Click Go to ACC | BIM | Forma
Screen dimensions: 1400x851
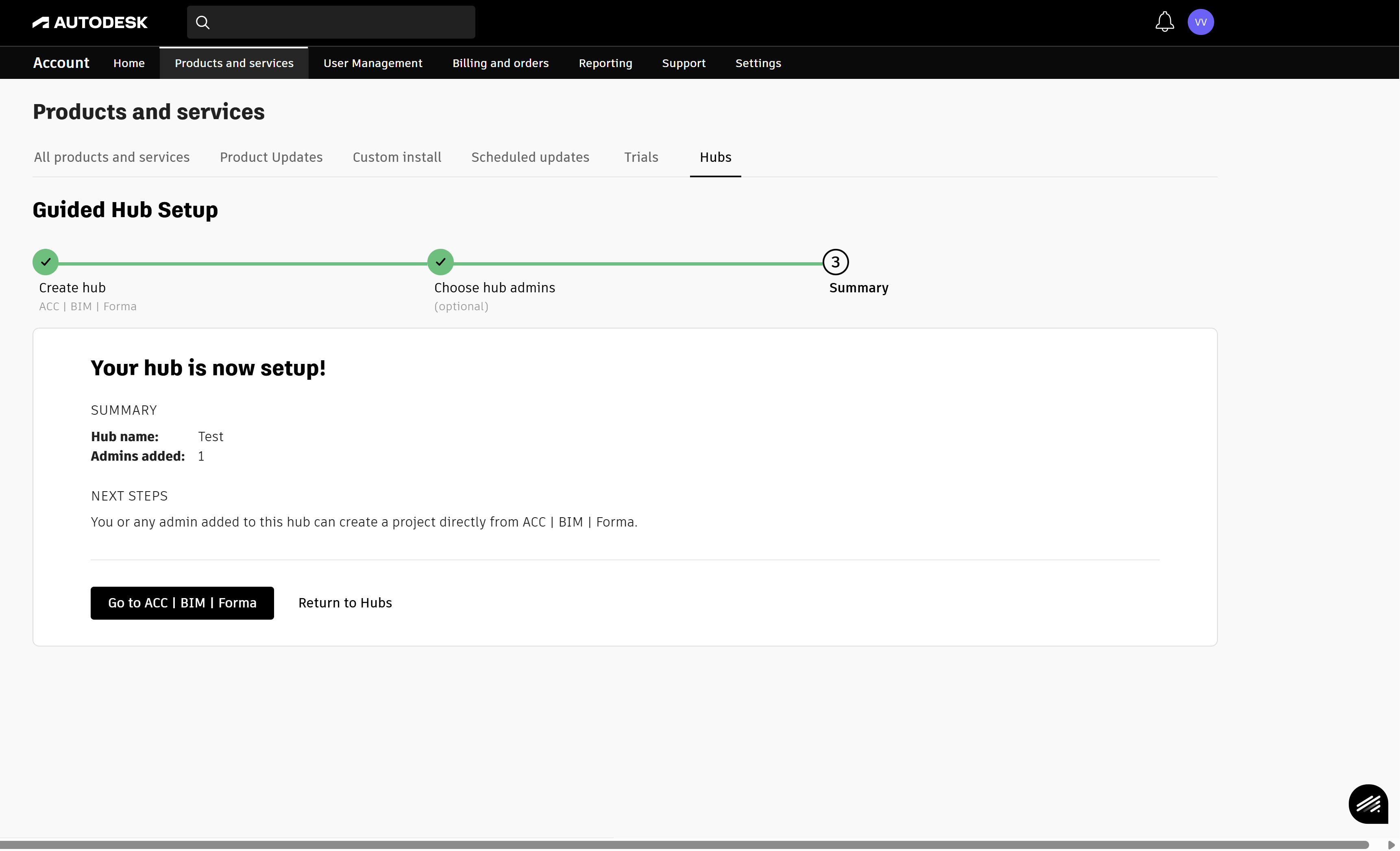pyautogui.click(x=183, y=603)
